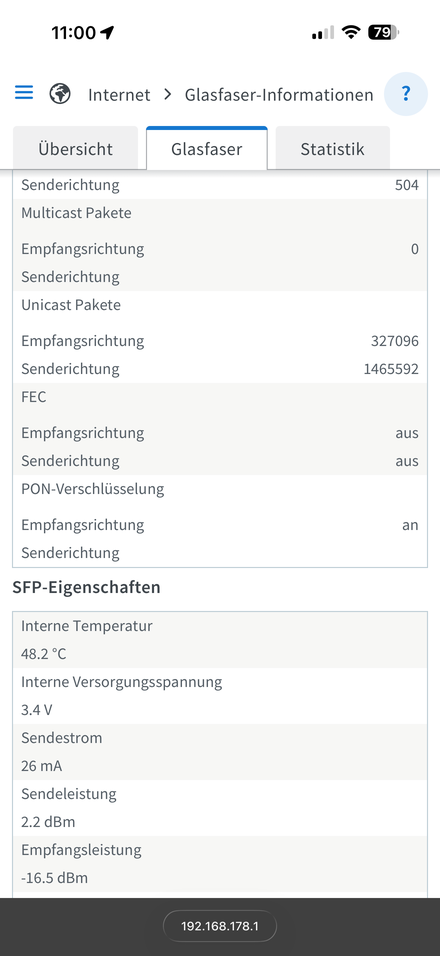
Task: Open help with the question mark button
Action: click(406, 94)
